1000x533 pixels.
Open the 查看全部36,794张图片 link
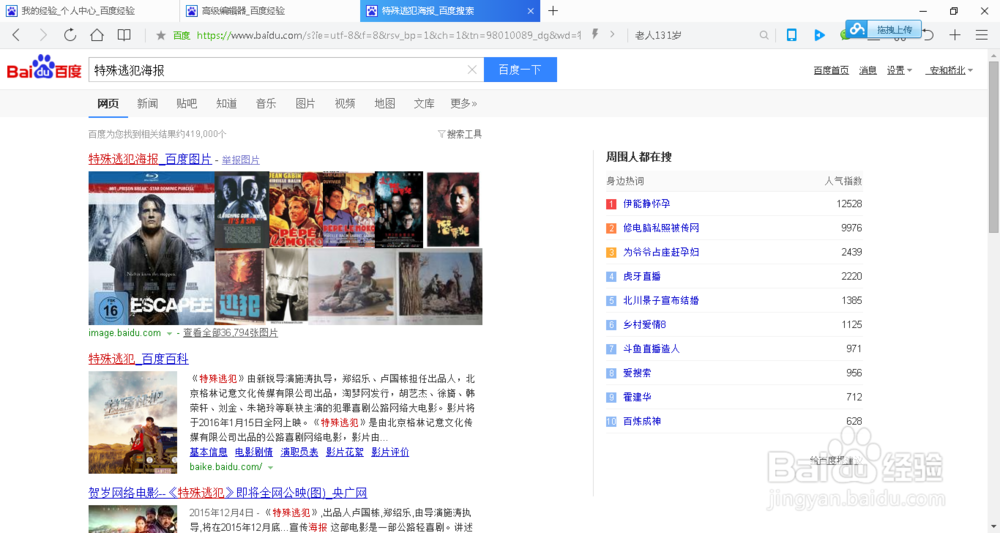[x=230, y=333]
